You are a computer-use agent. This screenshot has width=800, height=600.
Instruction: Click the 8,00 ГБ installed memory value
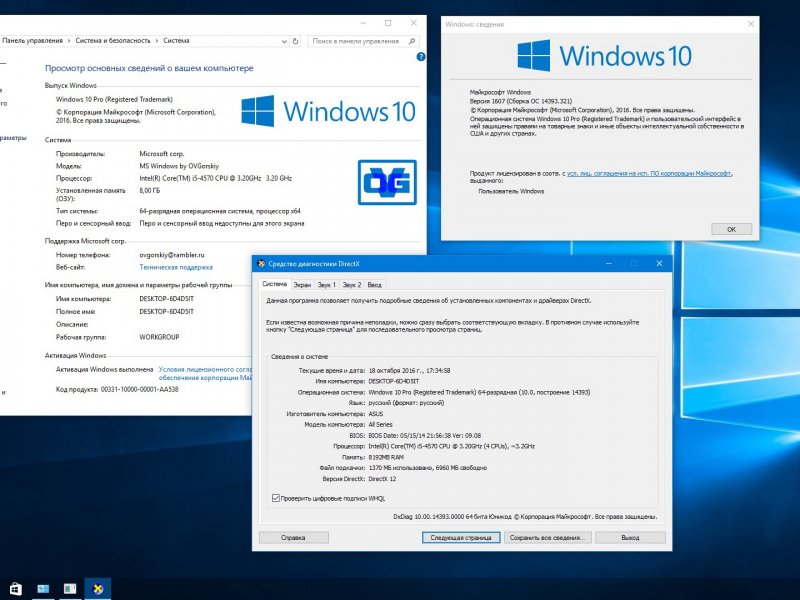[x=149, y=190]
